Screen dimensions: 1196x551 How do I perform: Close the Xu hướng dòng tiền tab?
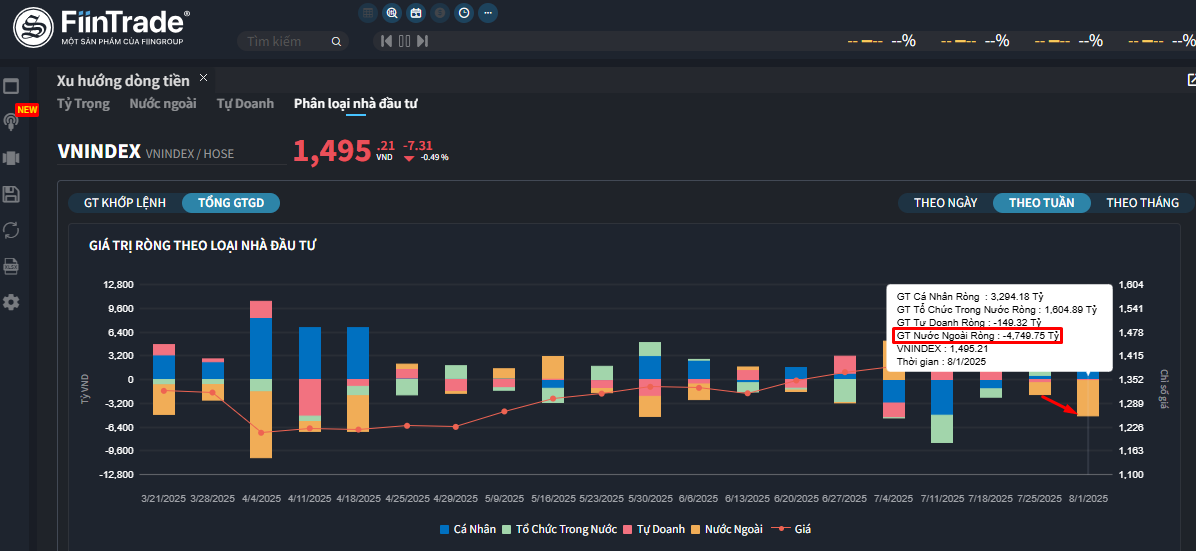(x=203, y=78)
